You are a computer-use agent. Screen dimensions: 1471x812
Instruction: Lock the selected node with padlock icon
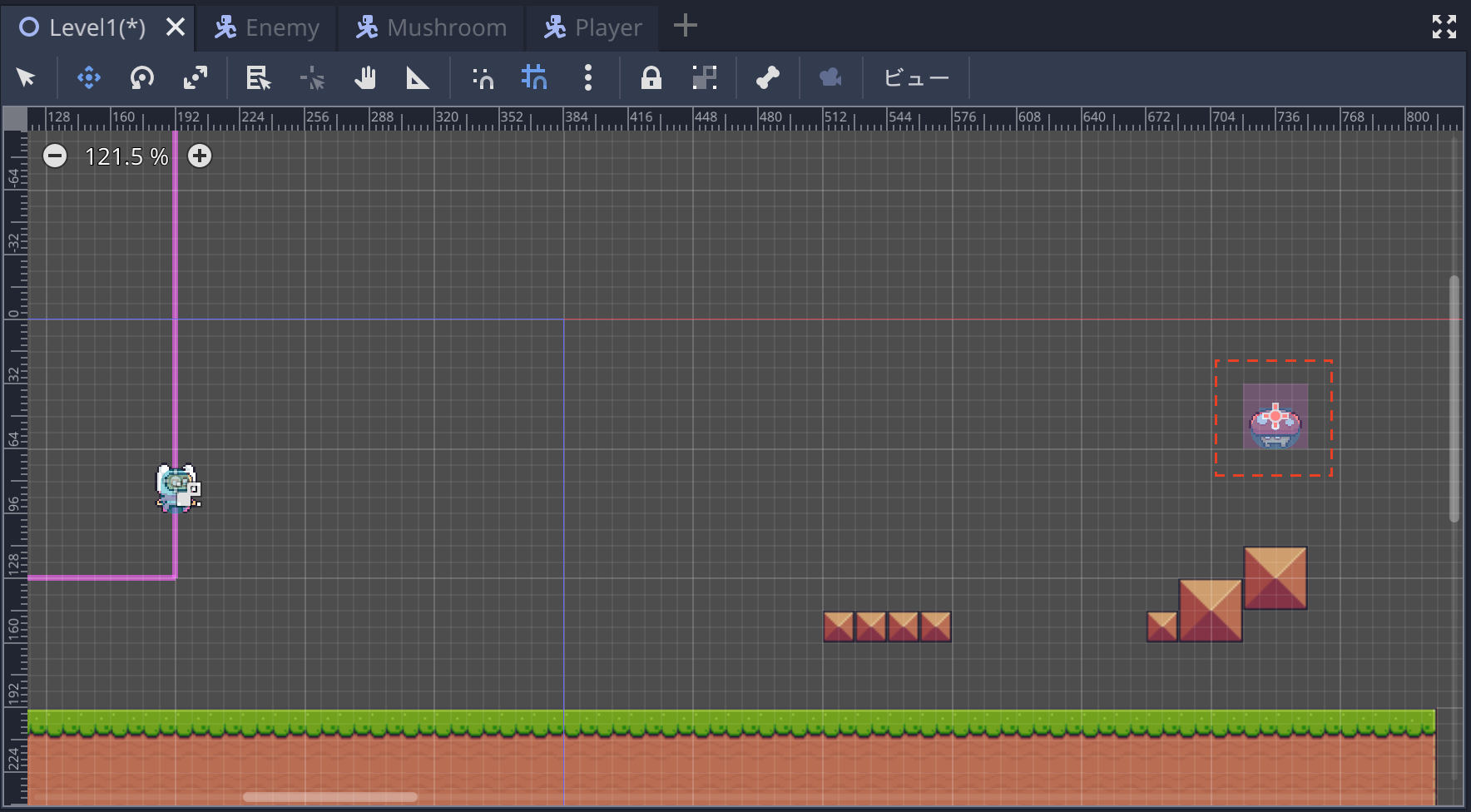point(651,78)
